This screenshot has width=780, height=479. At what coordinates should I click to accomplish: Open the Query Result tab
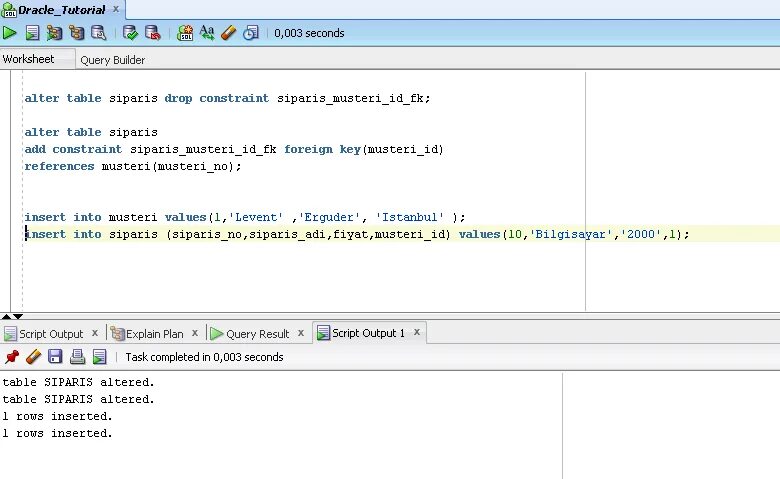coord(257,333)
